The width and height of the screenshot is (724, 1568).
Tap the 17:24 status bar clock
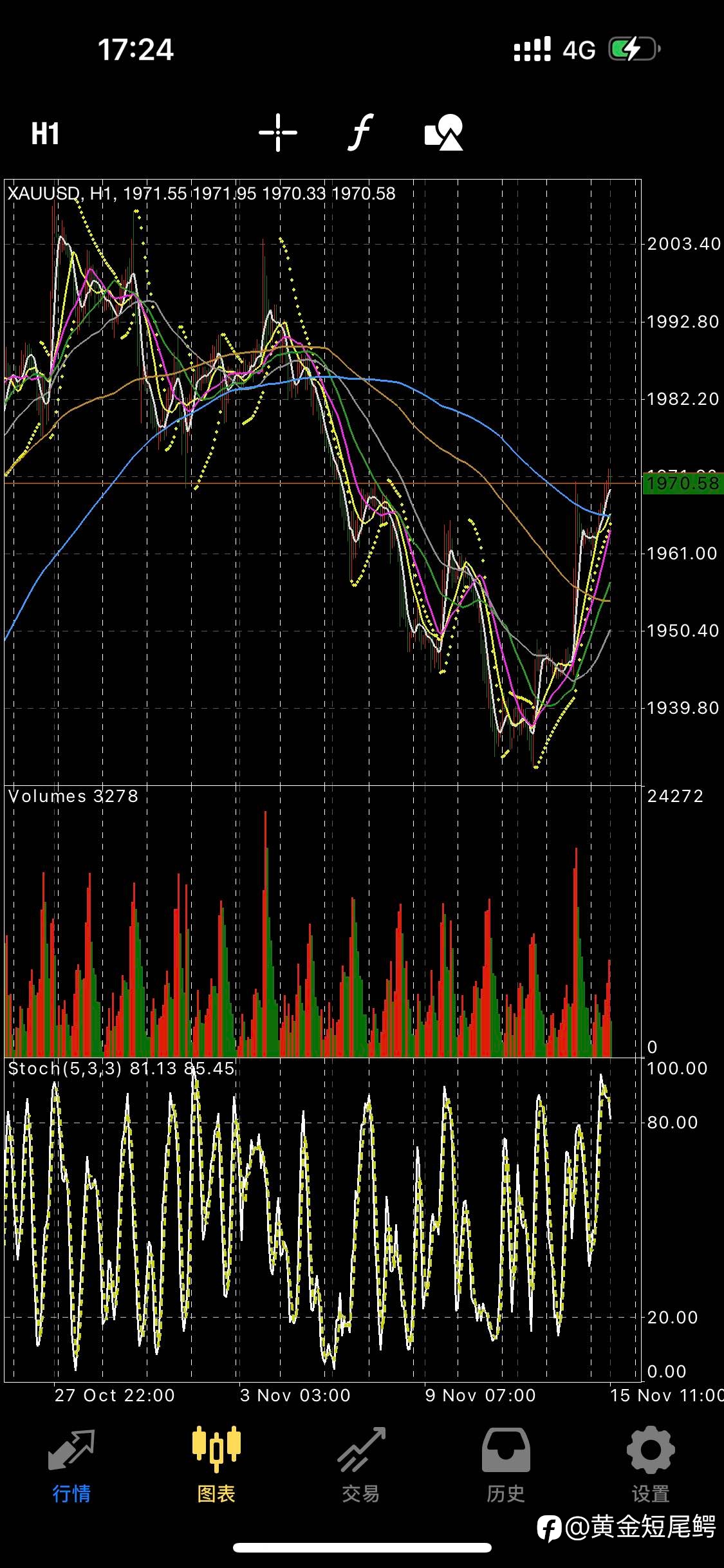[136, 50]
